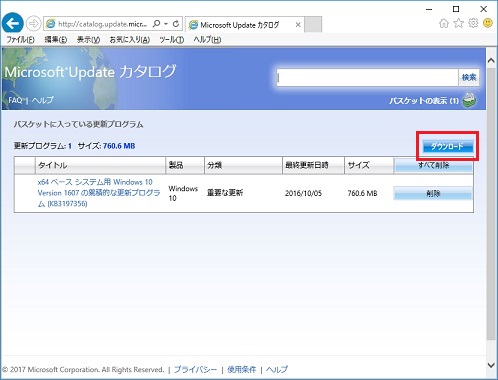Open the KB3197356 update title link

[99, 193]
